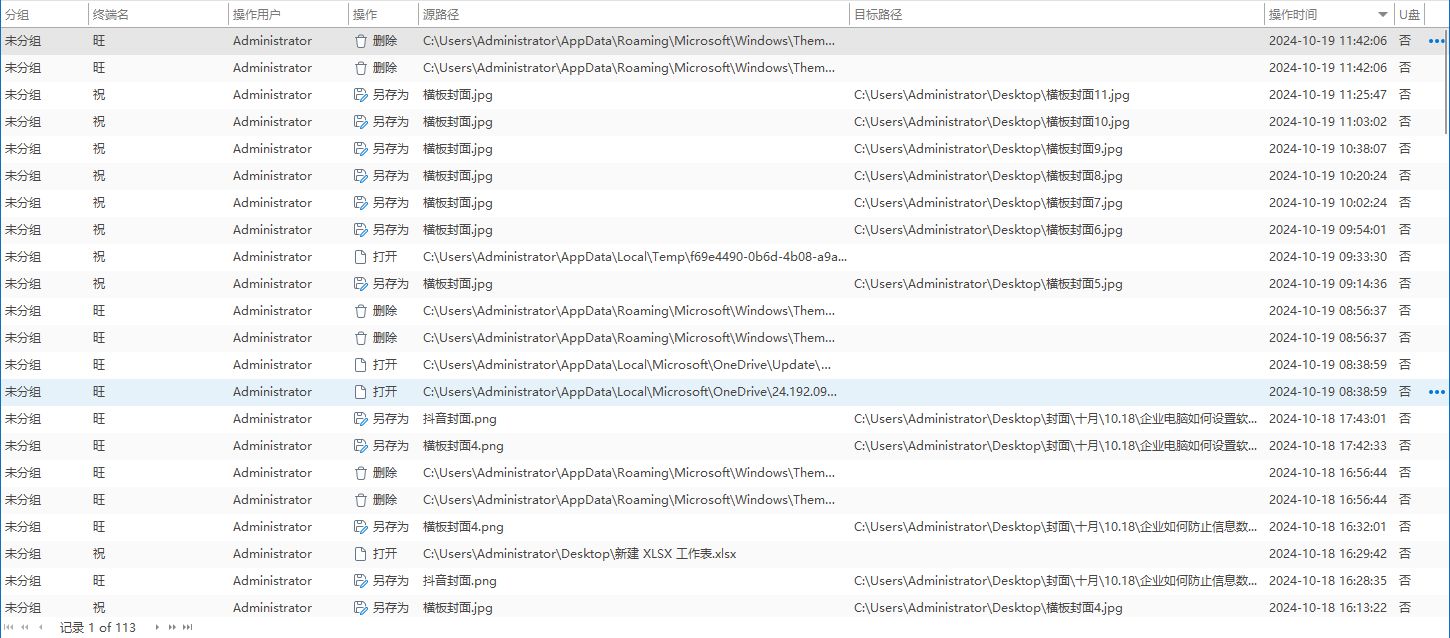
Task: Select timestamp 2024-10-19 10:38:07
Action: [x=1327, y=149]
